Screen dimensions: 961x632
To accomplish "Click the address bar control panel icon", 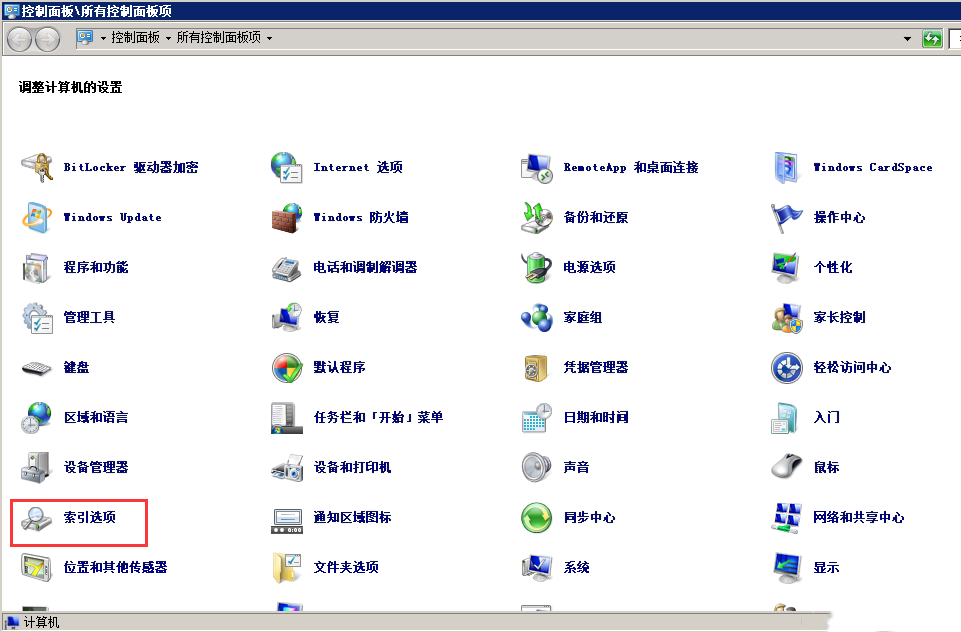I will [85, 38].
